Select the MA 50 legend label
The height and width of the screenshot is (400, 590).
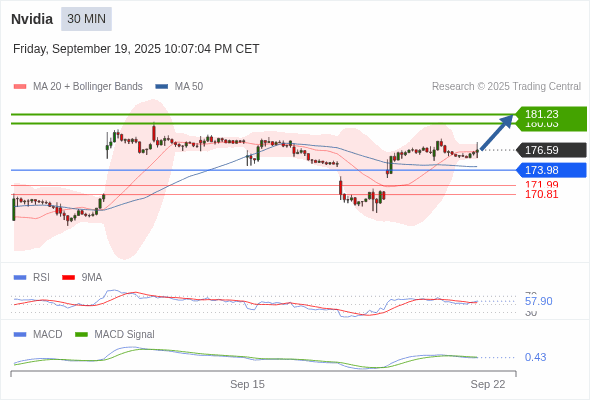189,87
